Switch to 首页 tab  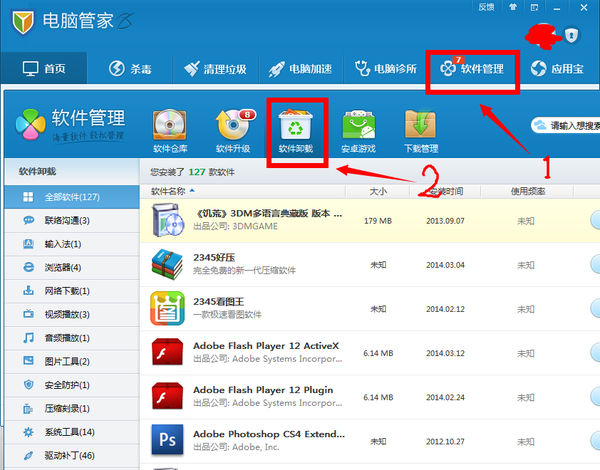coord(44,69)
